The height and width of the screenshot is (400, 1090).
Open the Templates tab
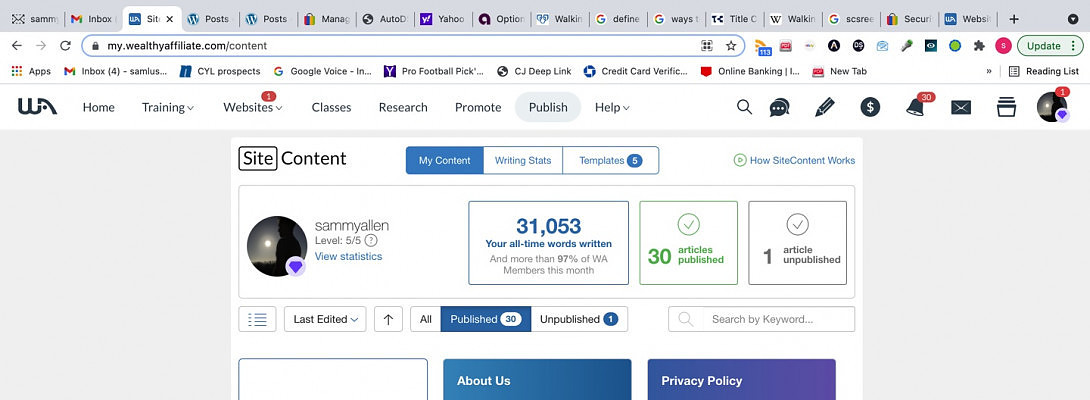coord(610,160)
